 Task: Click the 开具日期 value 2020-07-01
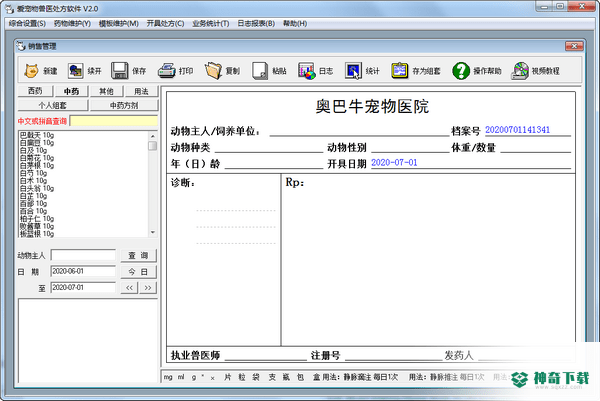pos(394,163)
